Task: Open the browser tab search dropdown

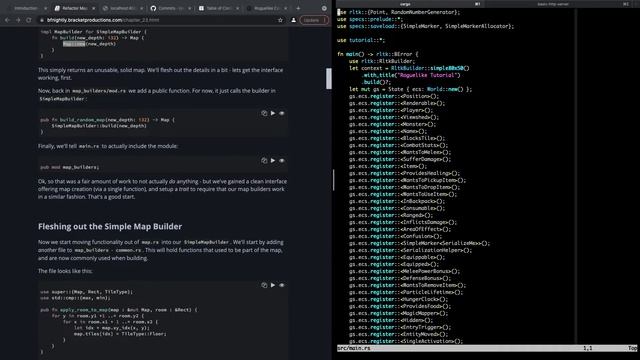Action: coord(324,8)
